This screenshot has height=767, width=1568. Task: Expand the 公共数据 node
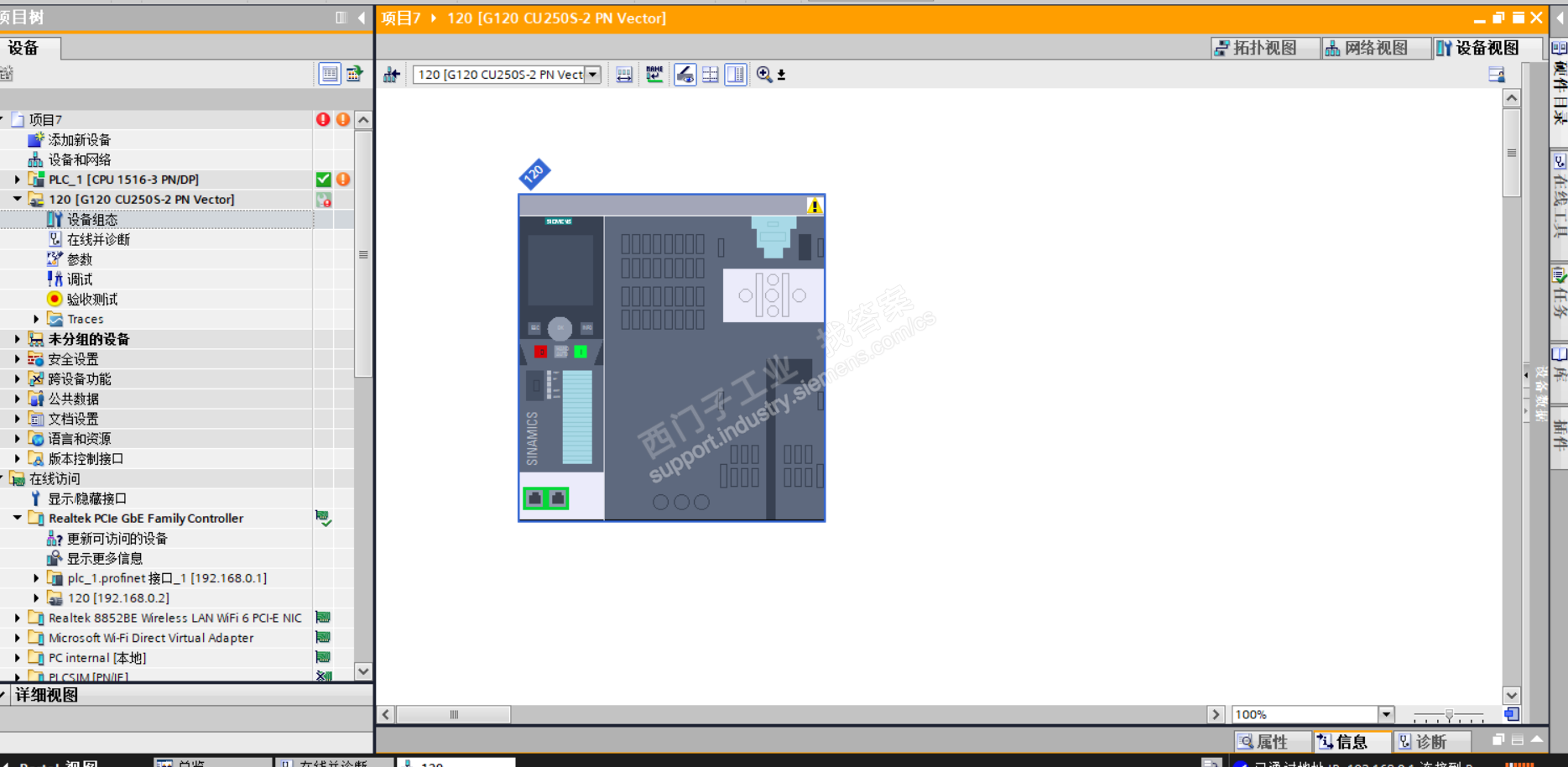click(17, 399)
